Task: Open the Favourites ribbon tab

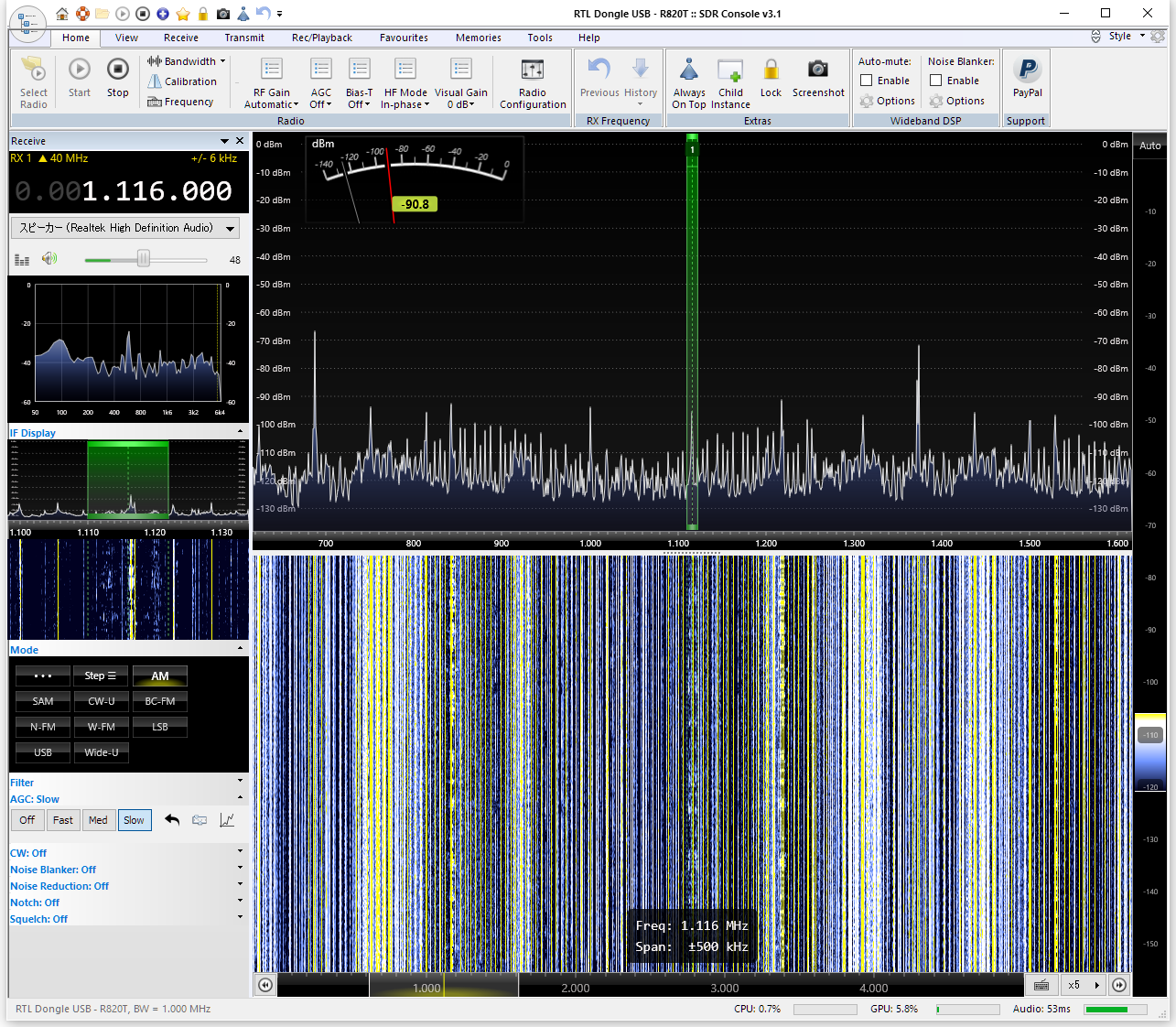Action: click(404, 38)
